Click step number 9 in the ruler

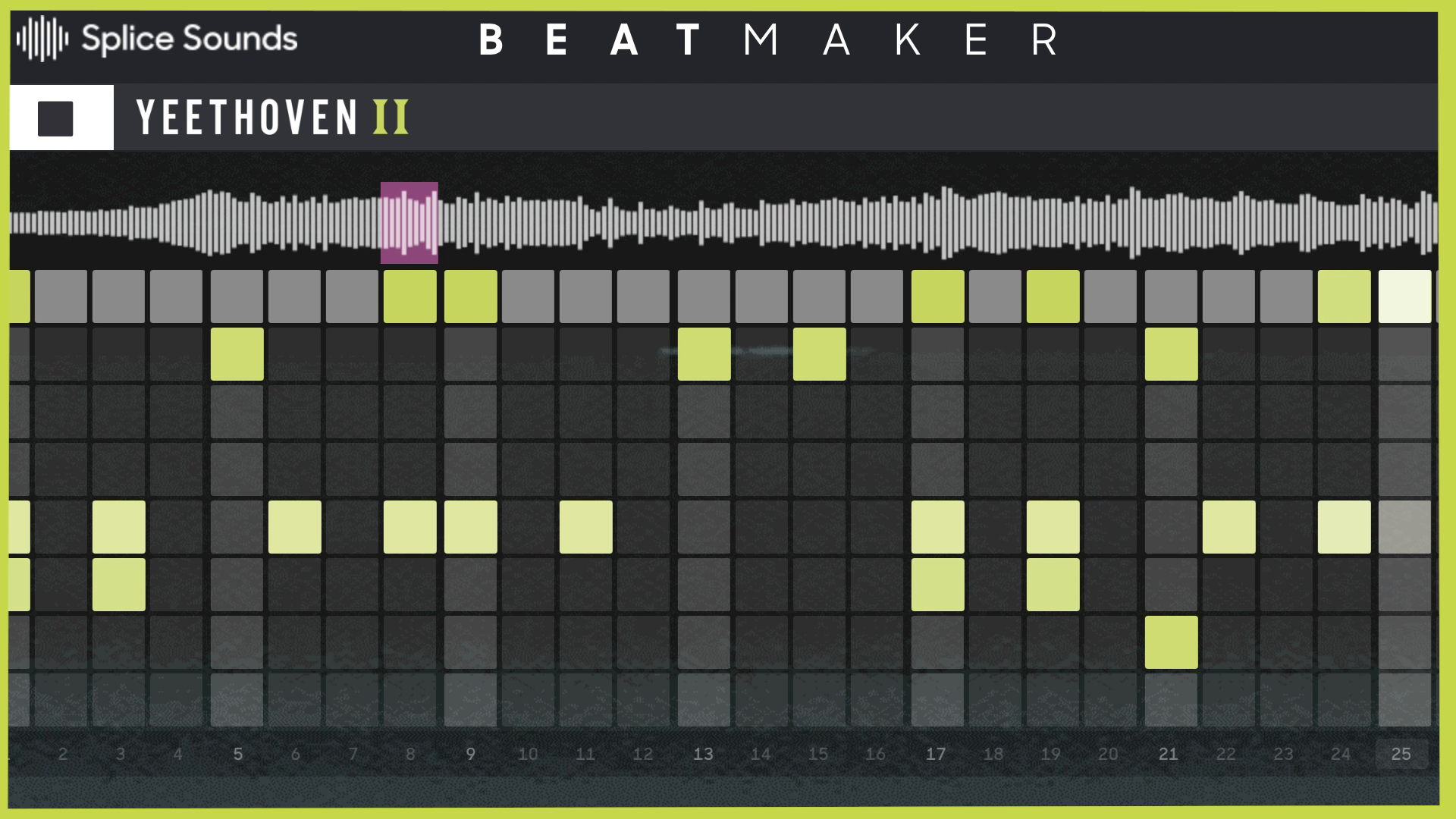point(471,754)
